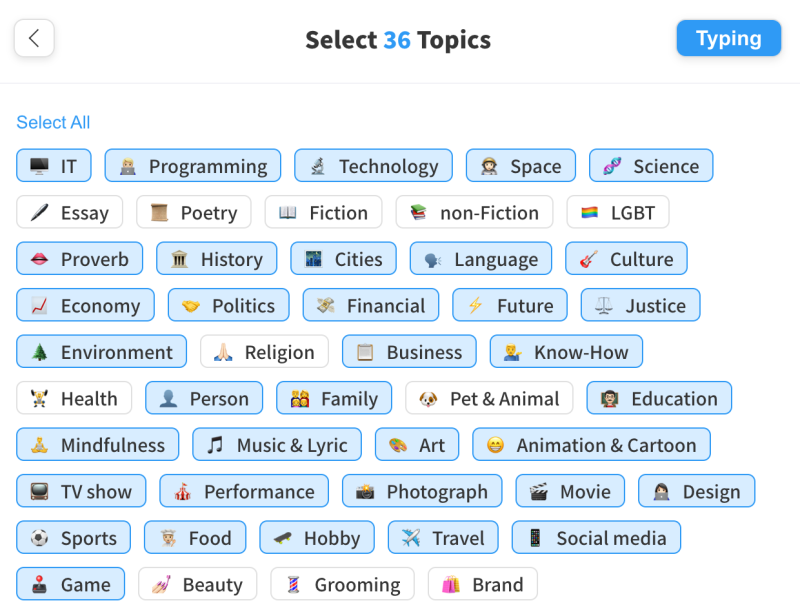This screenshot has width=800, height=603.
Task: Turn off the Animation & Cartoon topic
Action: pyautogui.click(x=591, y=444)
